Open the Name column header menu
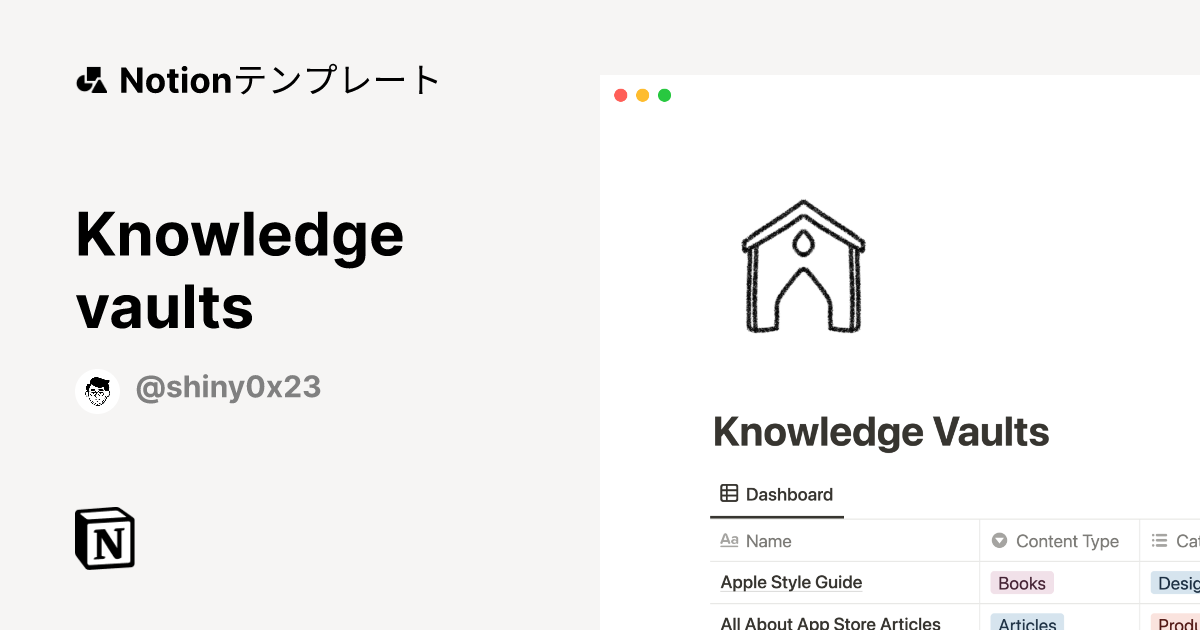Screen dimensions: 1200x630 (768, 540)
